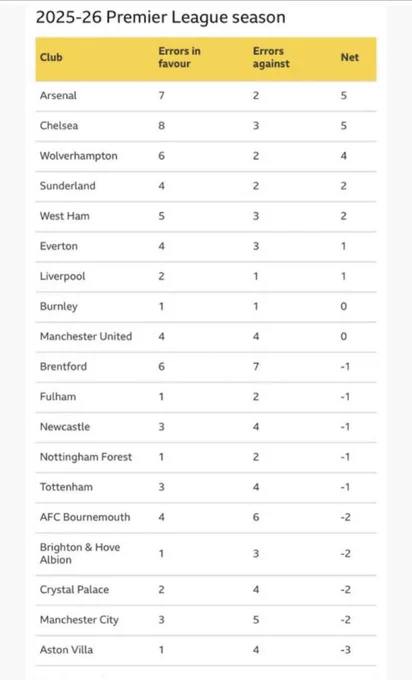Screen dimensions: 412x680
Task: Select the Tottenham club name
Action: pyautogui.click(x=66, y=487)
